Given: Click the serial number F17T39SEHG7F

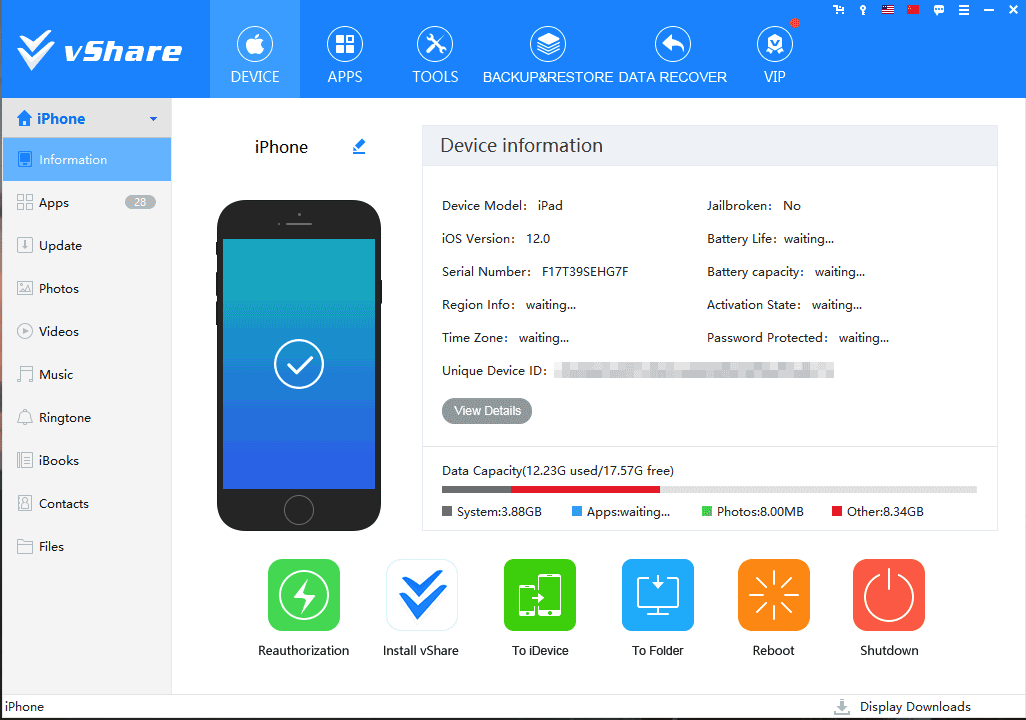Looking at the screenshot, I should click(585, 272).
